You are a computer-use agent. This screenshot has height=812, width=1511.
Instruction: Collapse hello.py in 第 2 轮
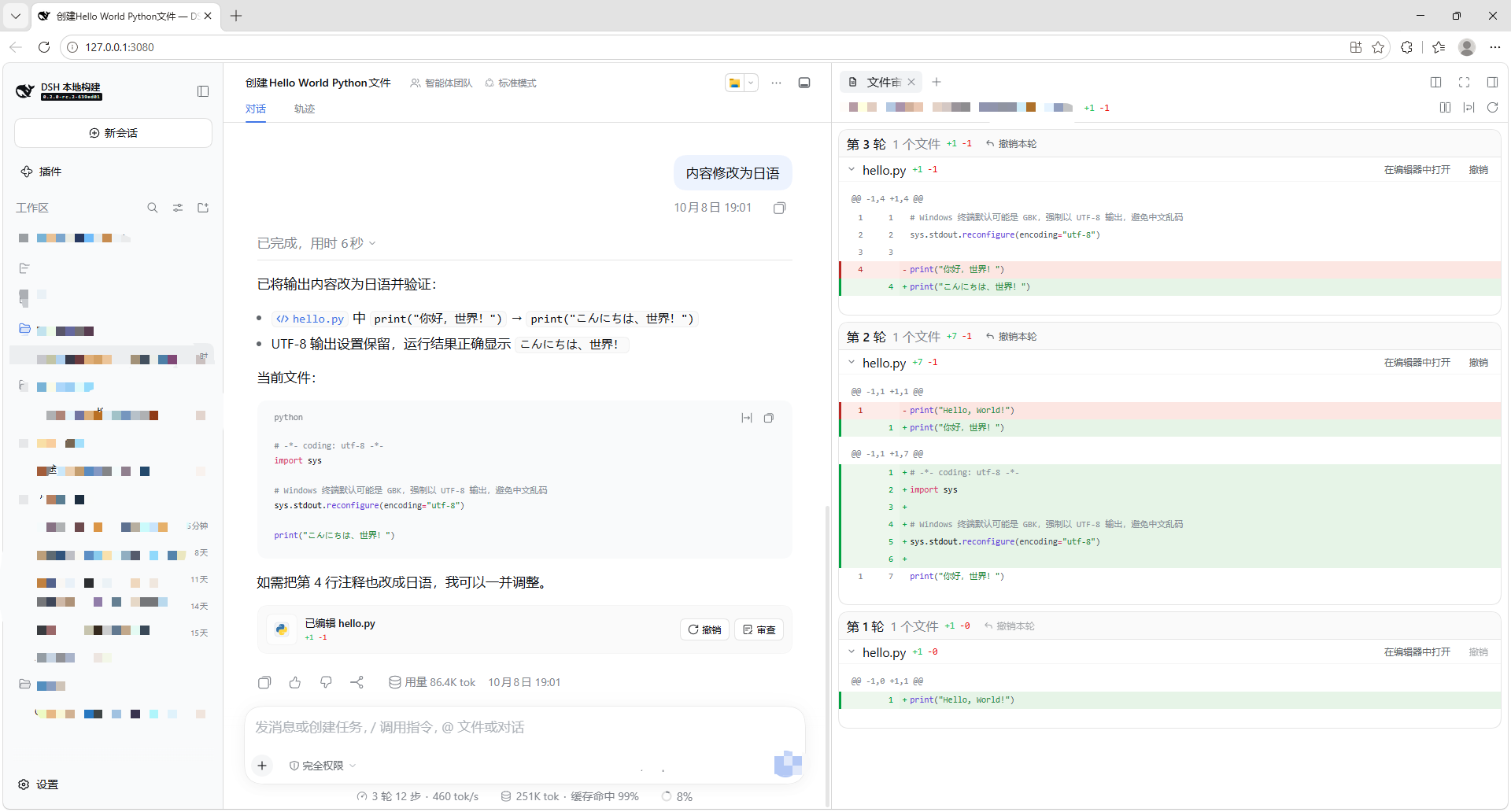pyautogui.click(x=852, y=362)
